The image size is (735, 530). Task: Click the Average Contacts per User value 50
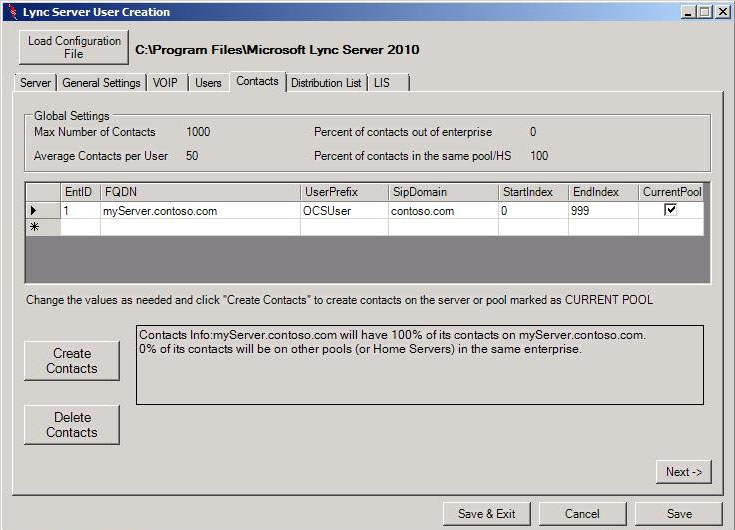coord(192,156)
